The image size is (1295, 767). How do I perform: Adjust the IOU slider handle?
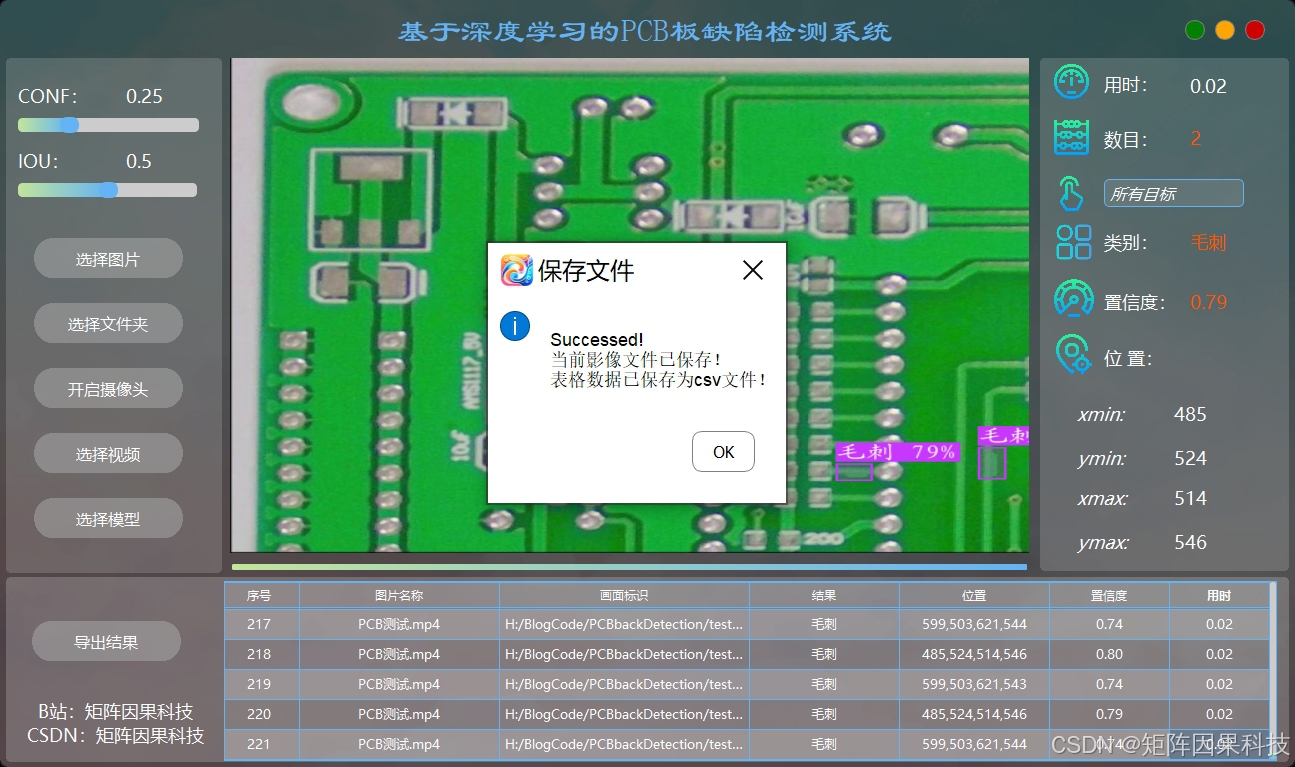108,190
